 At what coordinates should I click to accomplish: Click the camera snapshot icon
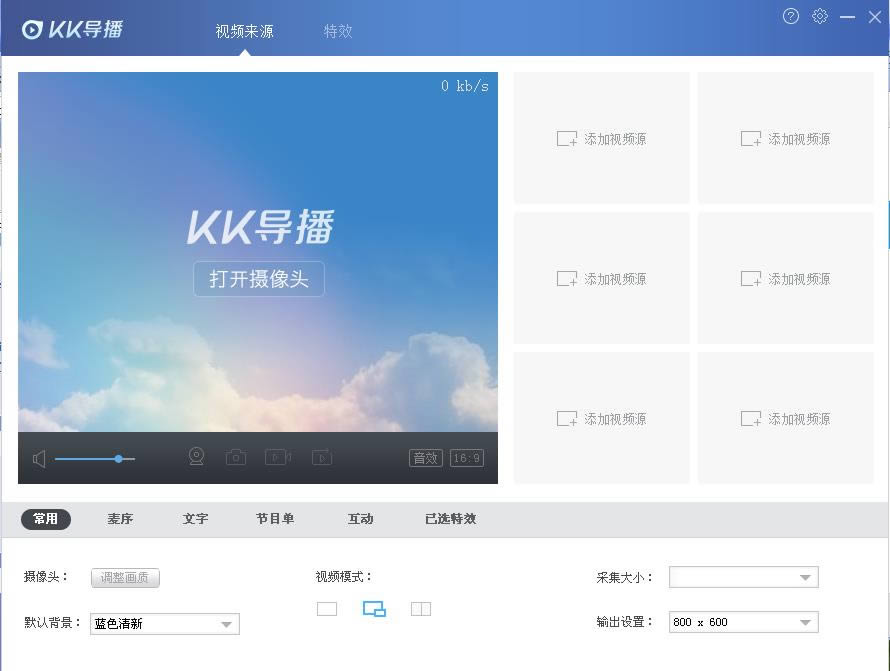tap(236, 457)
